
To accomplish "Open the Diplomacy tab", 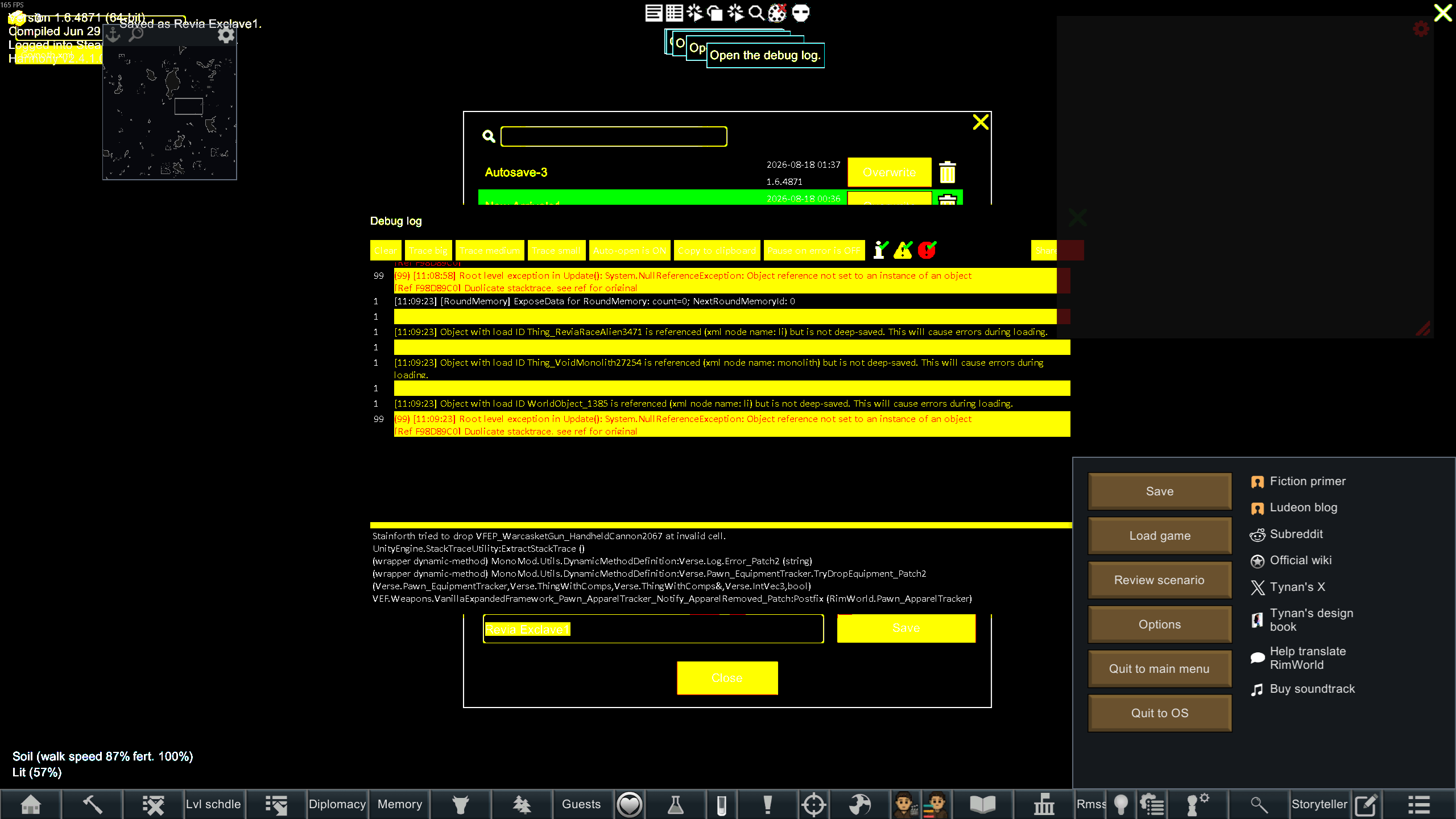I will click(337, 804).
